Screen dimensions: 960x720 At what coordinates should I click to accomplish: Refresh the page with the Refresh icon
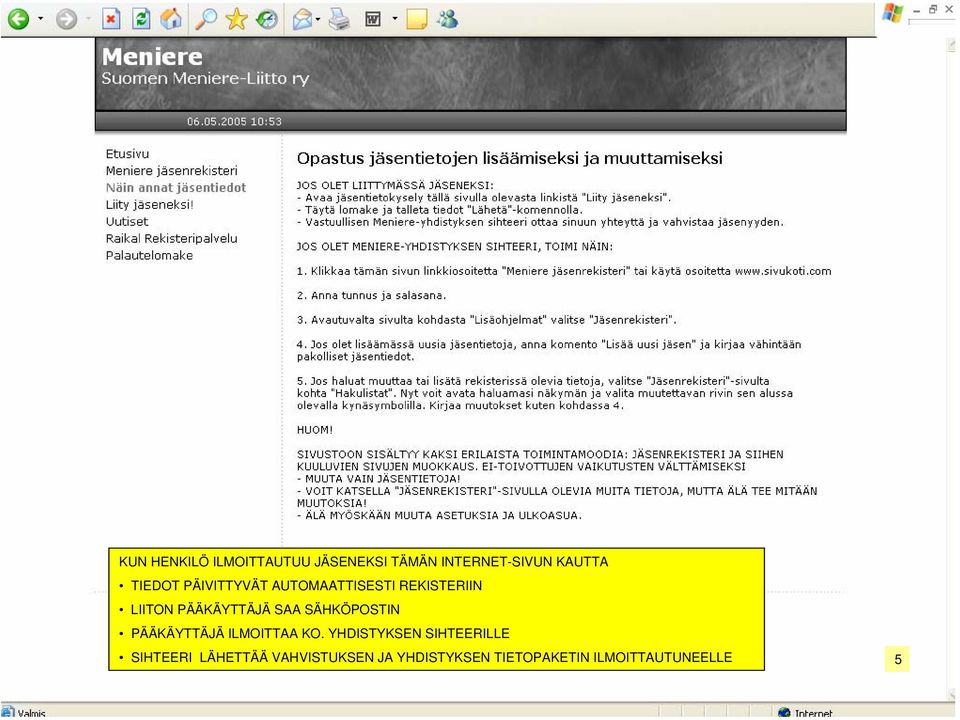pos(141,19)
